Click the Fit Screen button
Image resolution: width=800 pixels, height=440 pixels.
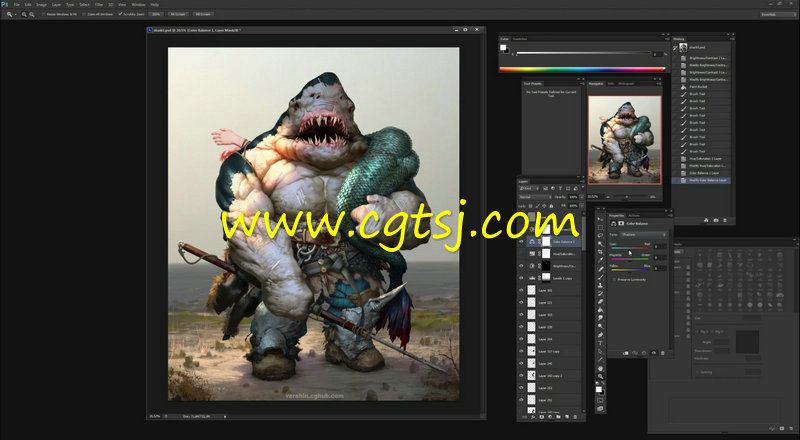(178, 14)
